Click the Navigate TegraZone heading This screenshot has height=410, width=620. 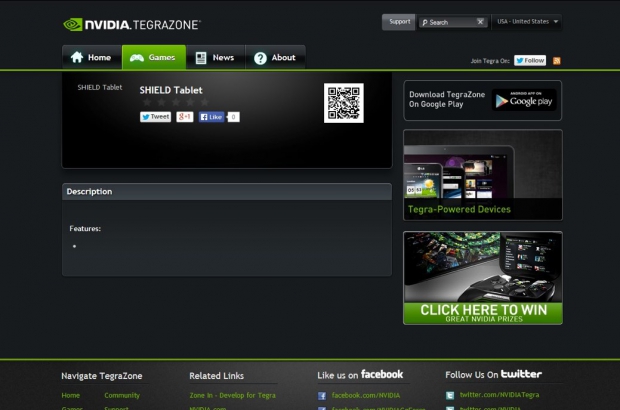pos(102,376)
